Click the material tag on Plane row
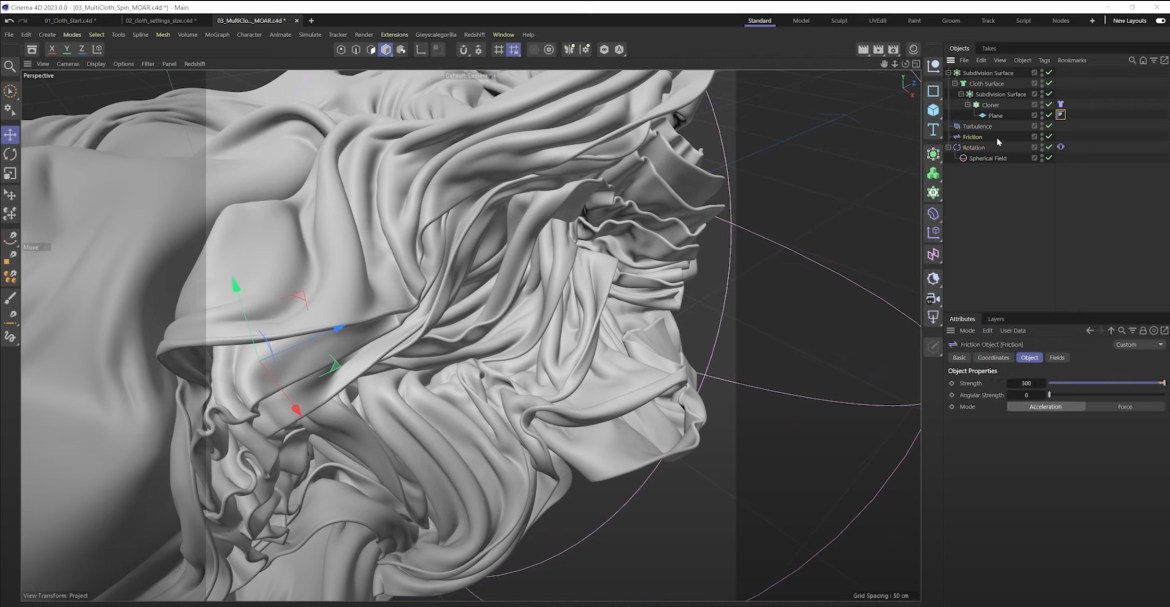 [1060, 115]
